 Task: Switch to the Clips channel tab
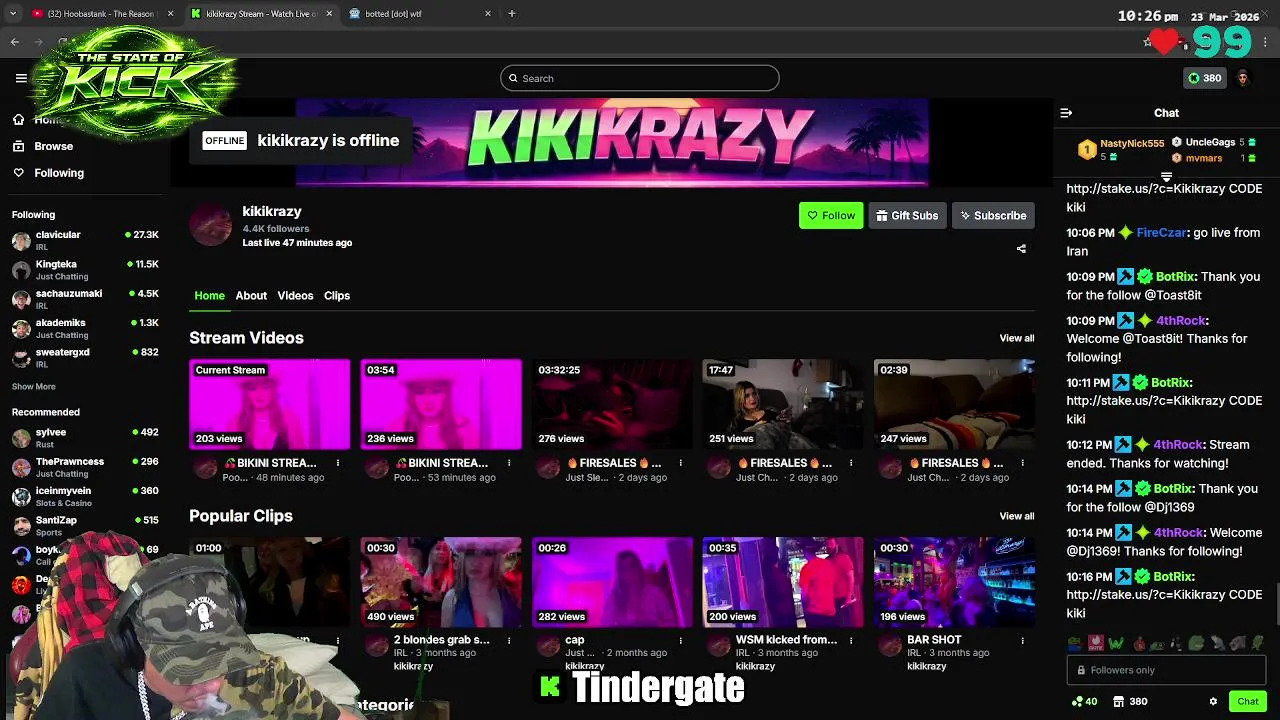[337, 296]
